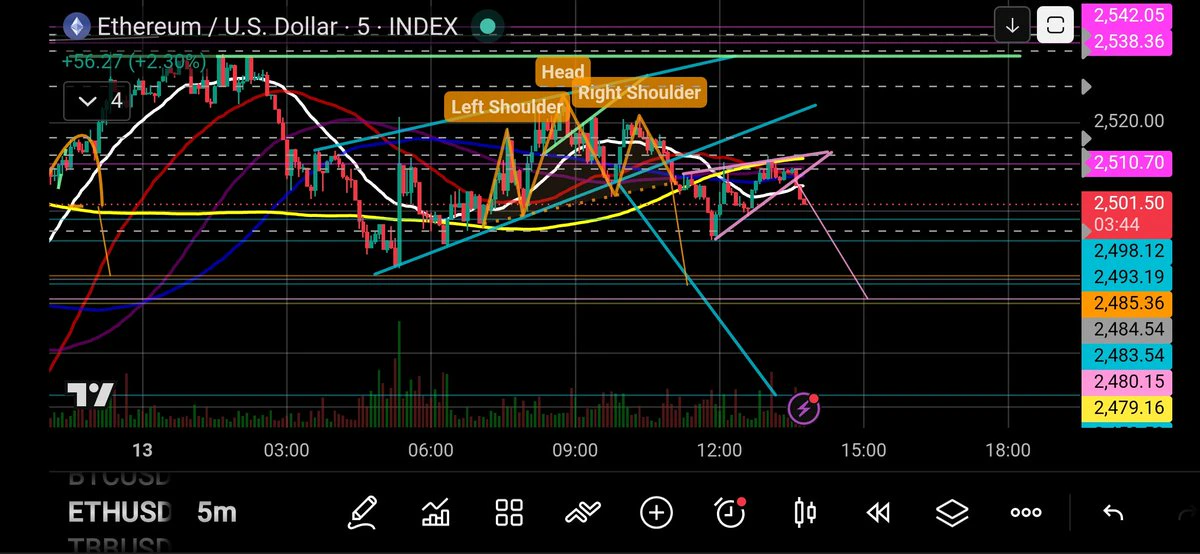Tap the Ethereum symbol icon in title

[75, 25]
